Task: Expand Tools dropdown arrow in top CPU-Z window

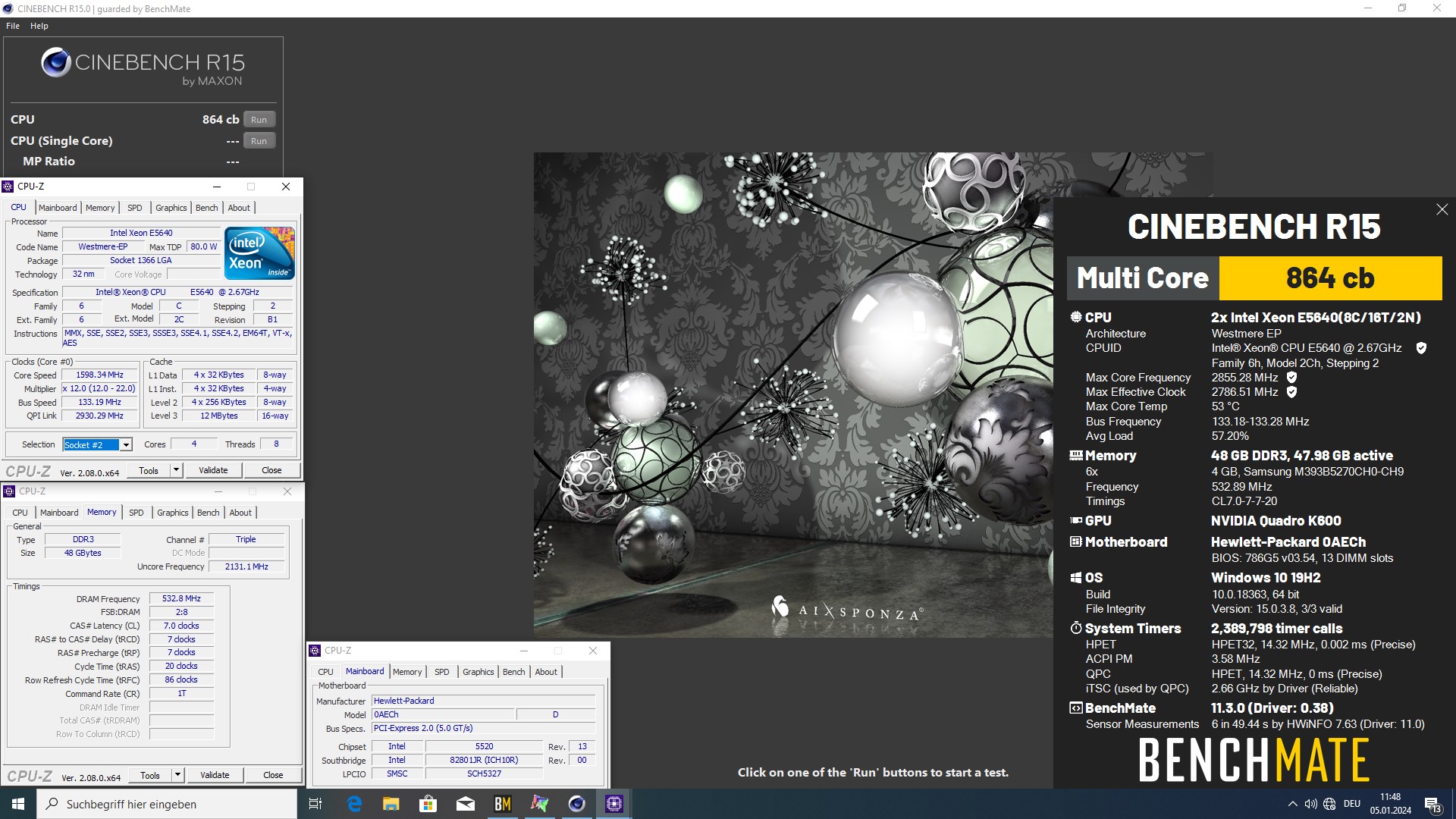Action: coord(176,471)
